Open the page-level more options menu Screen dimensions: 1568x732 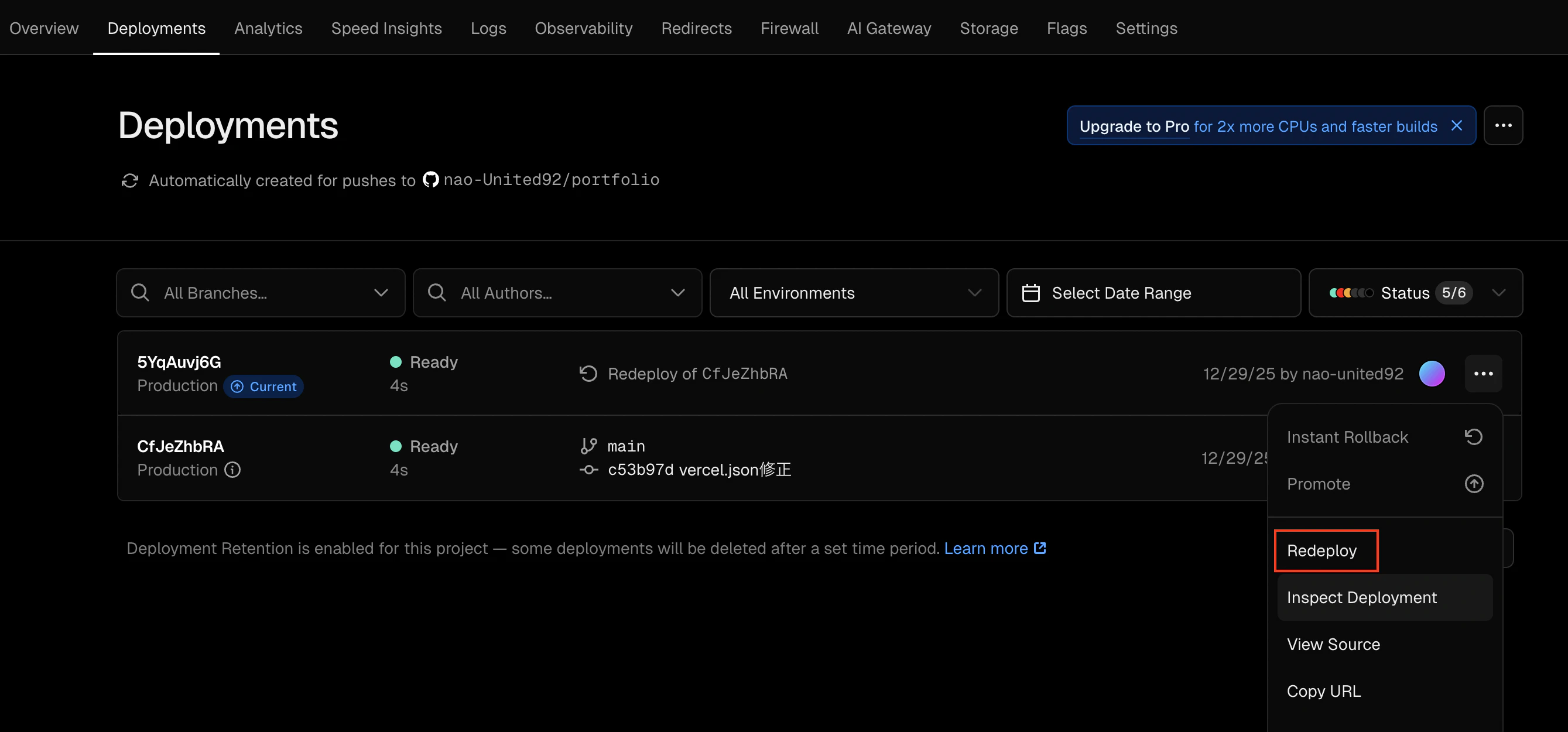coord(1503,125)
